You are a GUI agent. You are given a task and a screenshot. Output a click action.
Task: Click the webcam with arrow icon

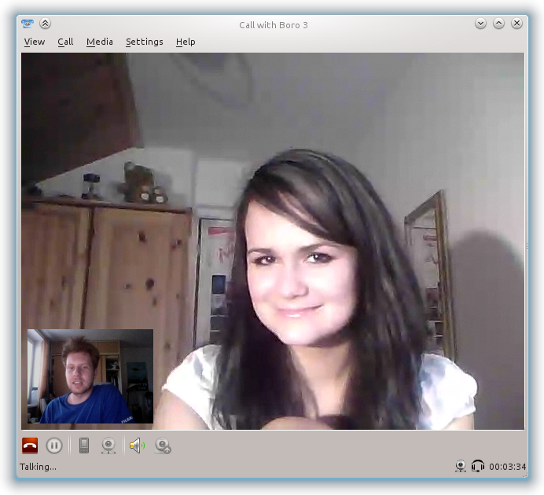(163, 446)
